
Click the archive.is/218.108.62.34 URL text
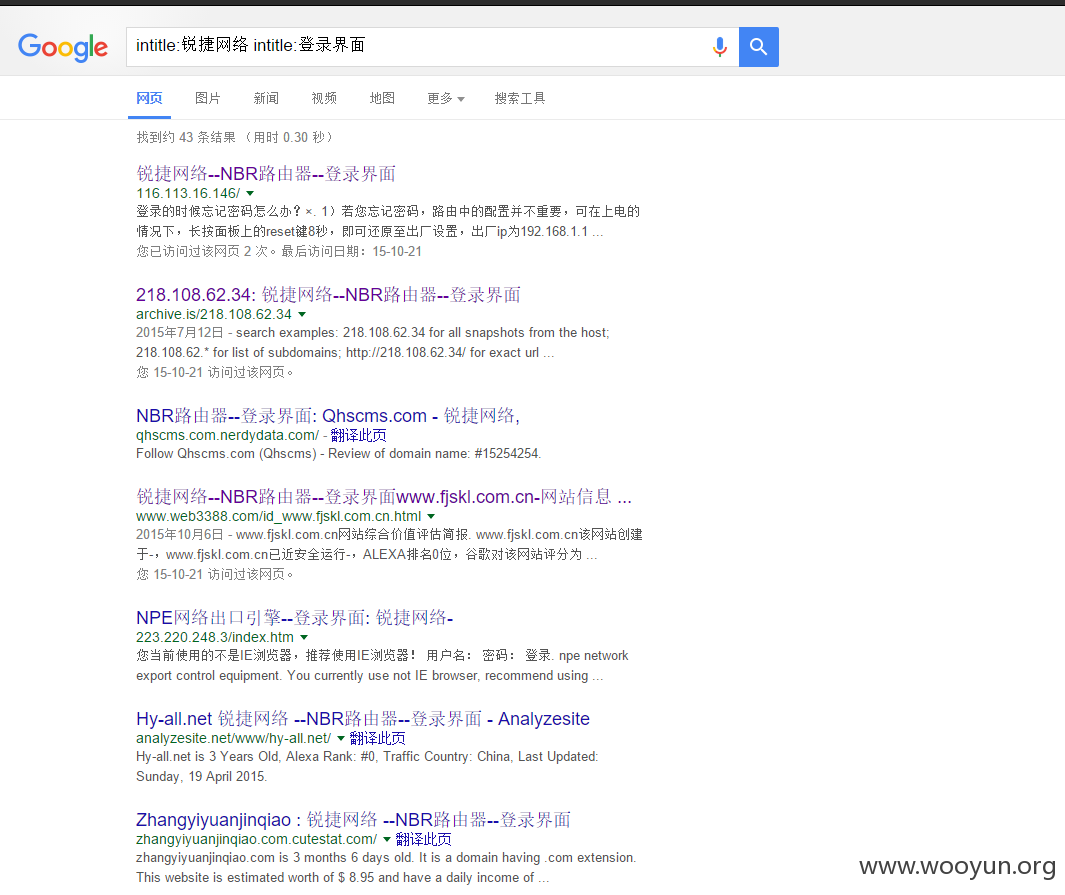coord(213,314)
